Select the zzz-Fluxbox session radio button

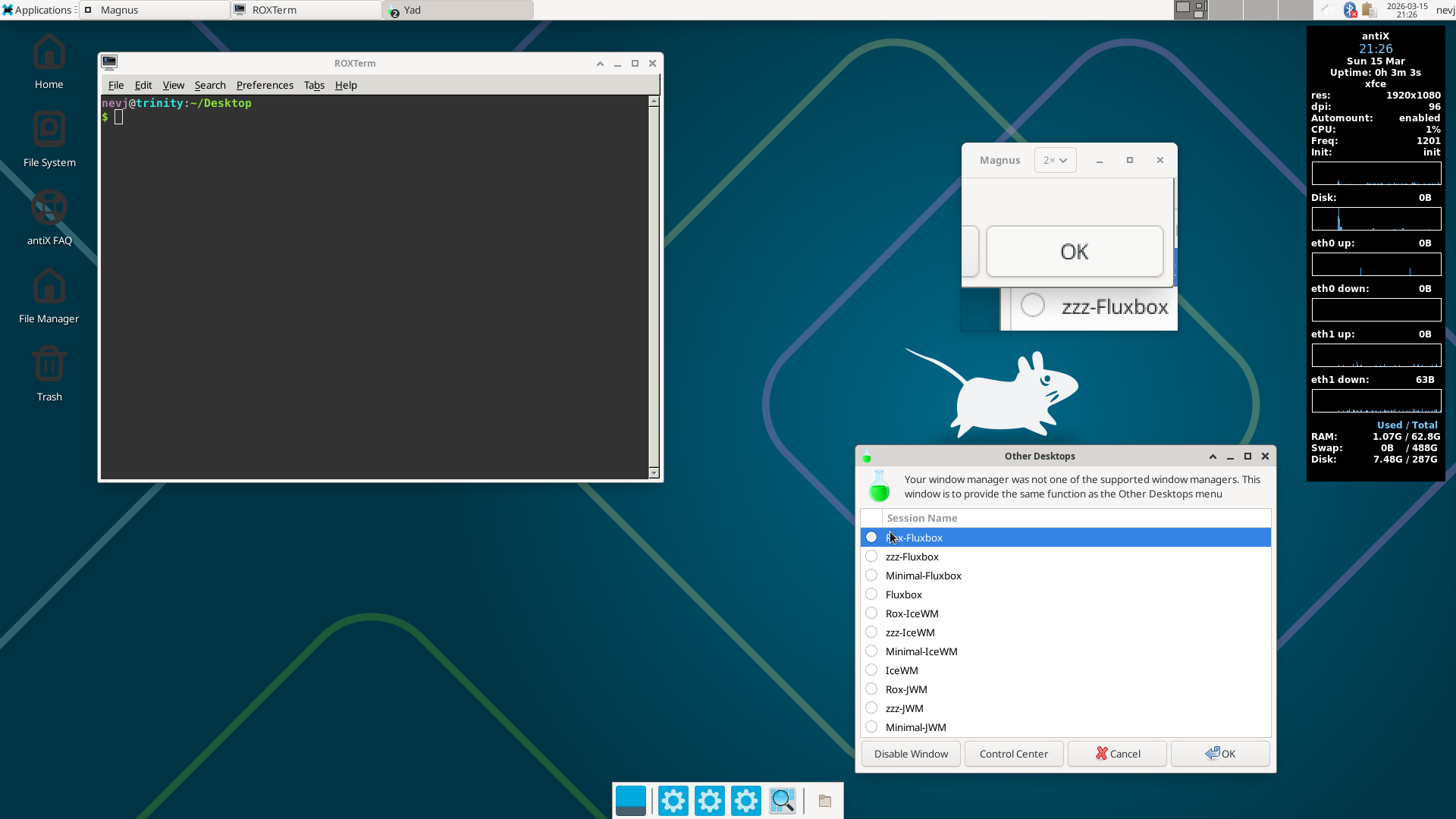point(871,557)
